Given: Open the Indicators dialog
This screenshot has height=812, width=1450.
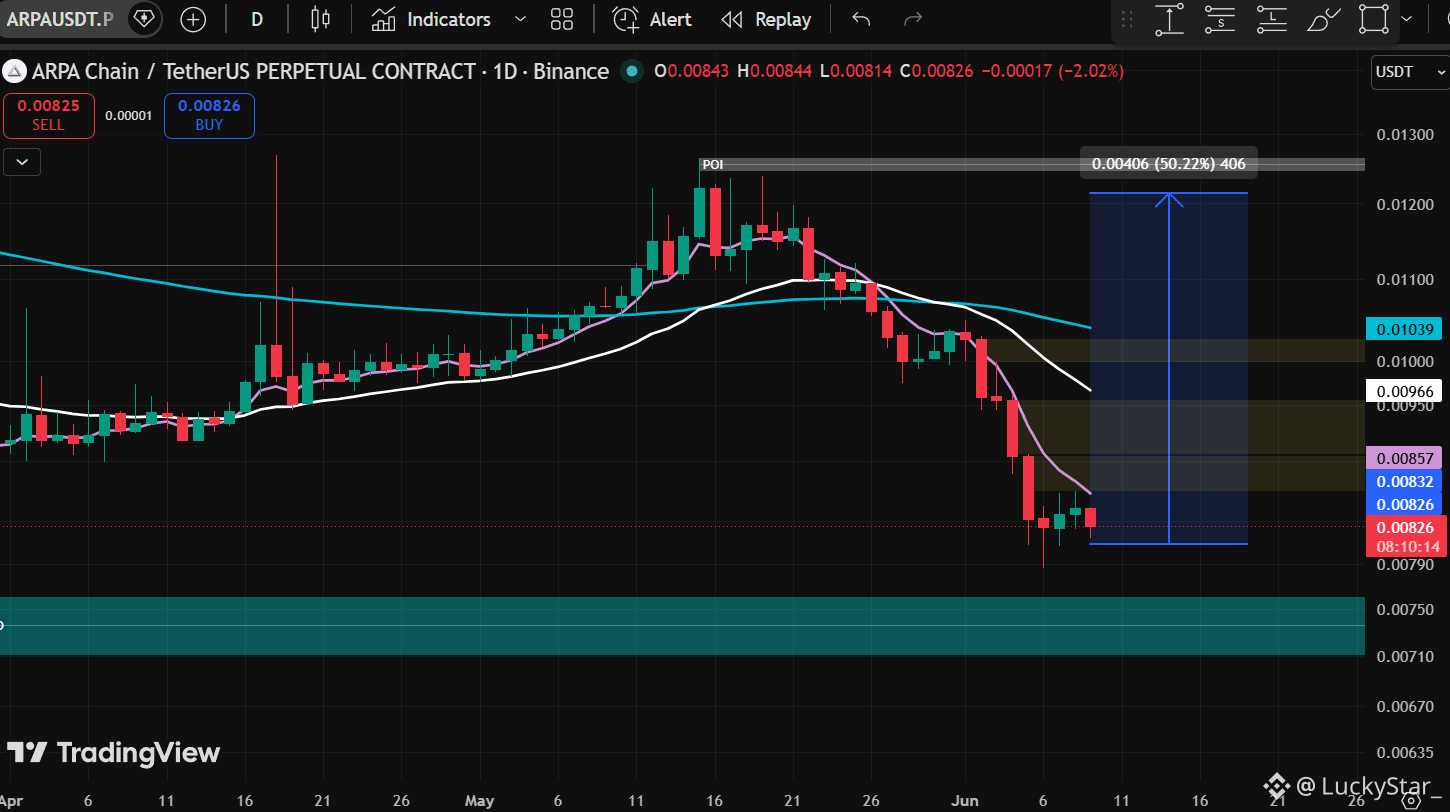Looking at the screenshot, I should [x=431, y=19].
